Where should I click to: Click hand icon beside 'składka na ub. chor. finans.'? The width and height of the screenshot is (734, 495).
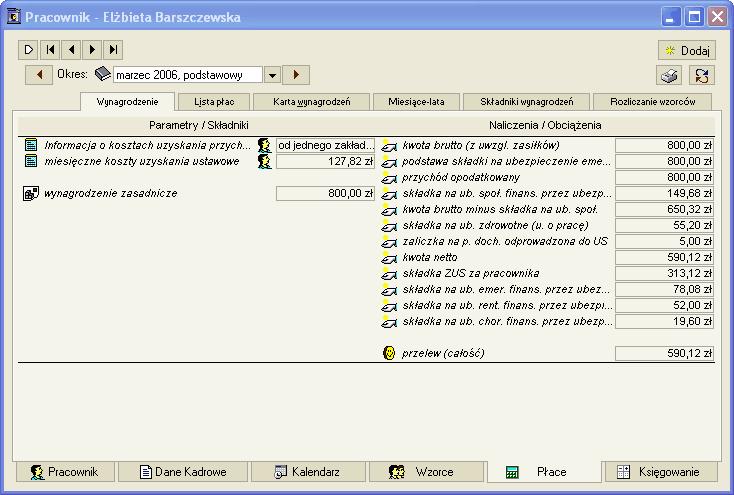coord(389,322)
